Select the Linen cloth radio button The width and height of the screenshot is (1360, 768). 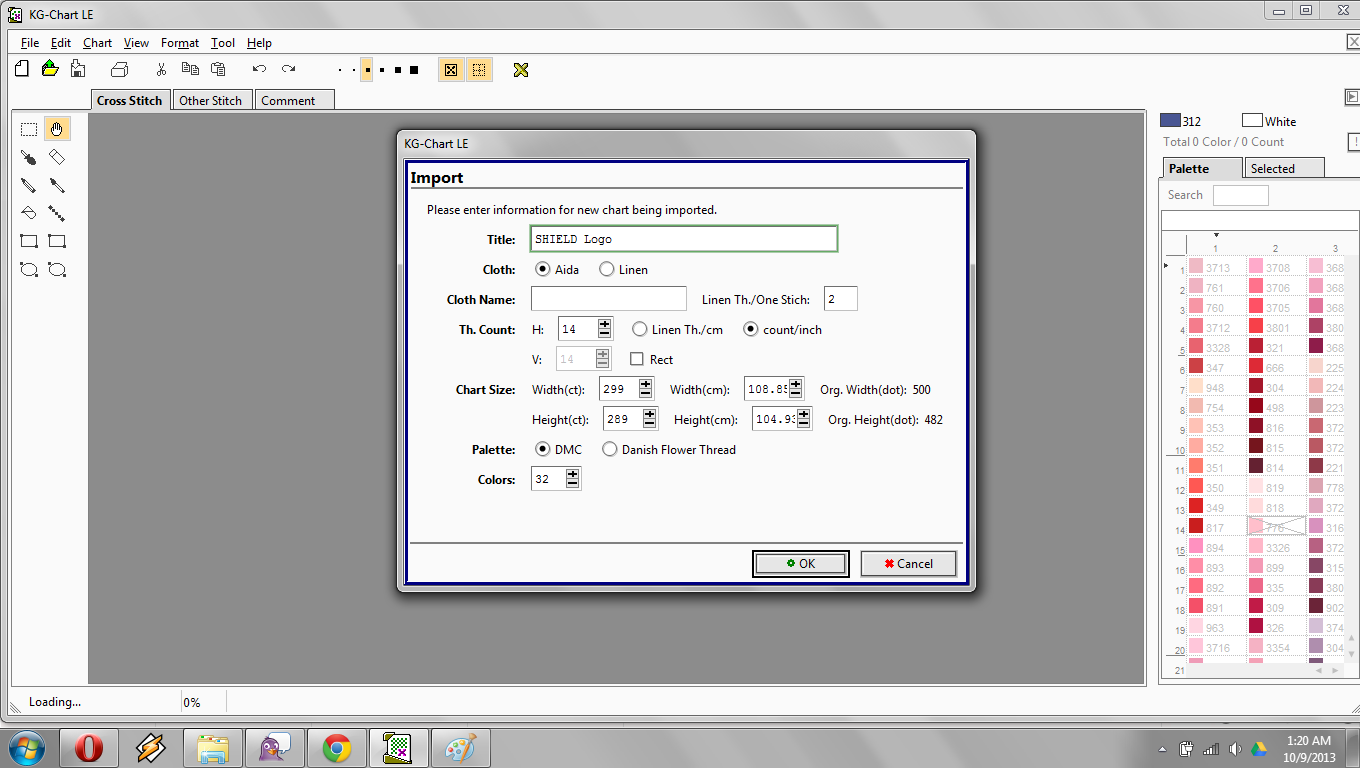pyautogui.click(x=607, y=269)
